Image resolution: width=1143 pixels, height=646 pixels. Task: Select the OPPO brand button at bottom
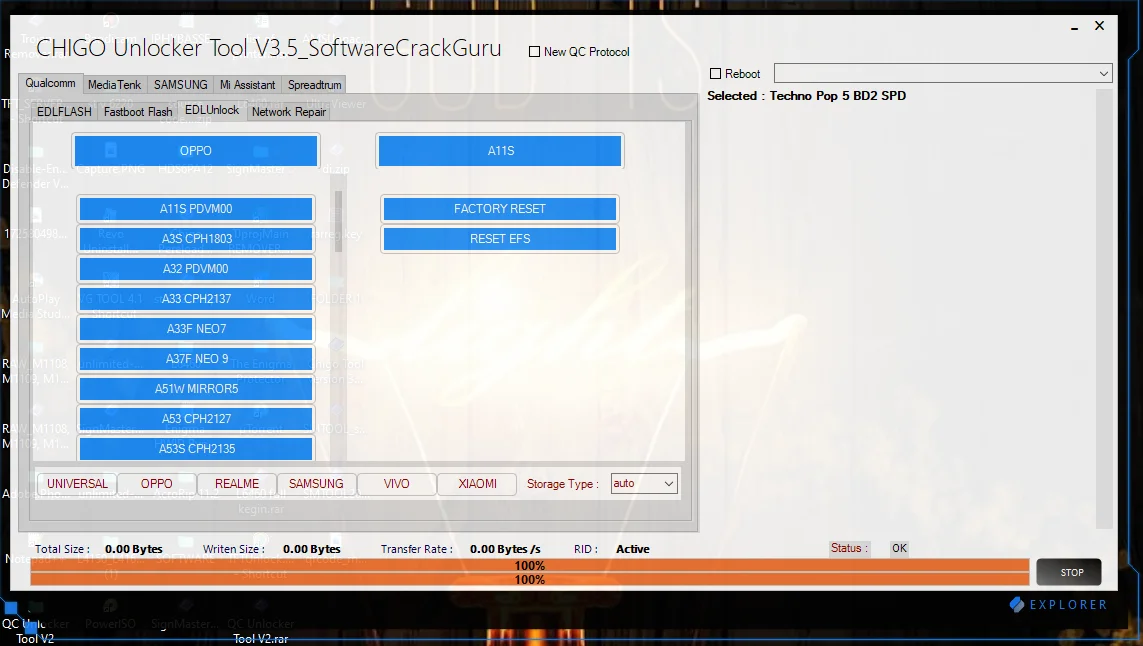coord(157,484)
